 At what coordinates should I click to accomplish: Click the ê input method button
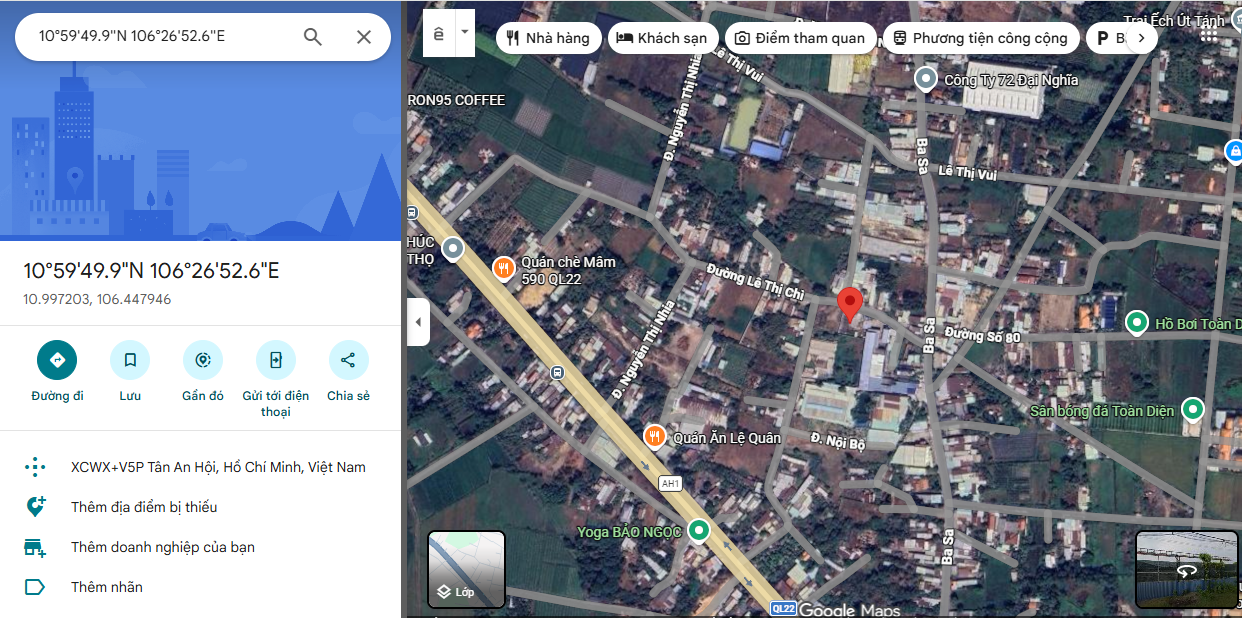[x=439, y=33]
